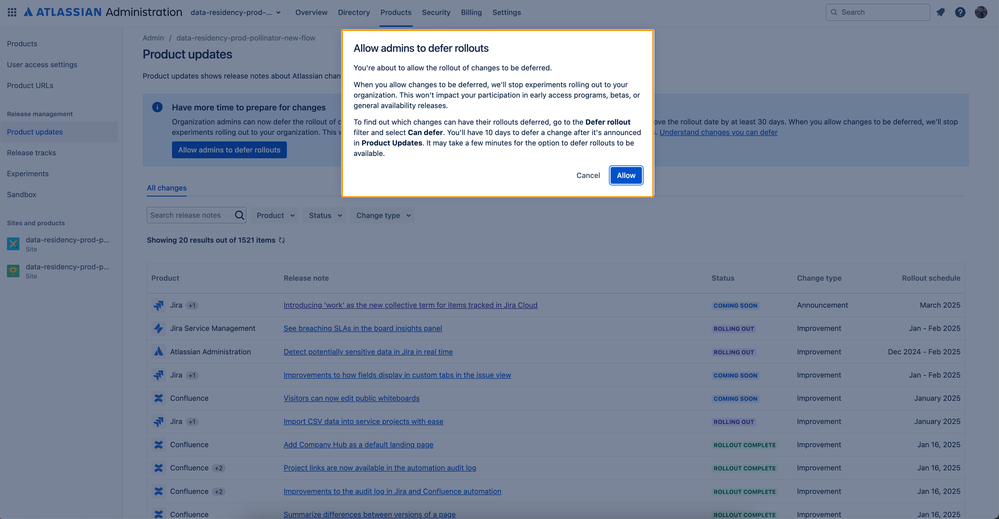Click the top Search field
999x519 pixels.
pyautogui.click(x=877, y=12)
